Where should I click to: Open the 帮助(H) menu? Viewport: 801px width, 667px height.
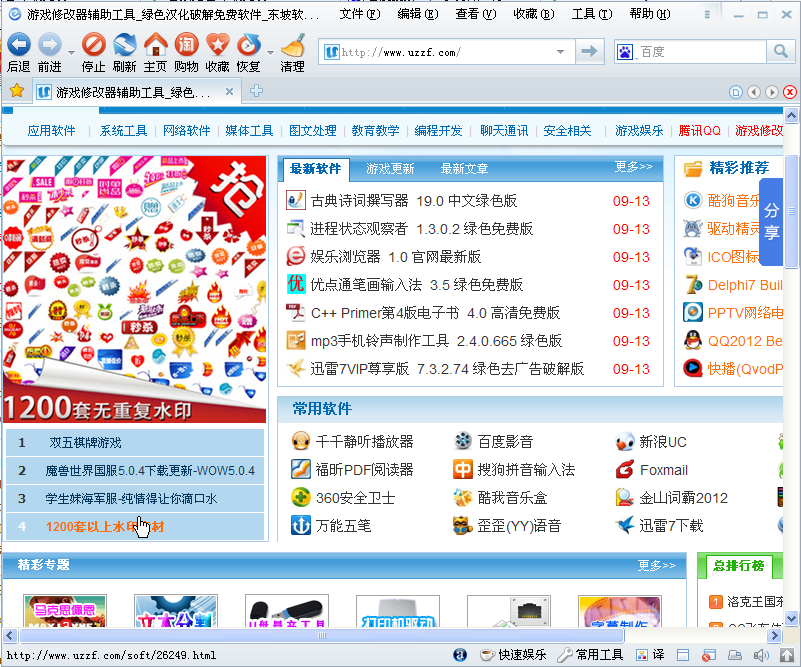coord(650,14)
